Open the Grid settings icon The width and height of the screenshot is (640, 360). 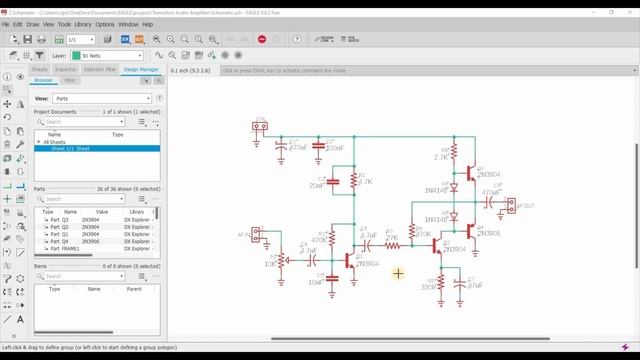26,55
